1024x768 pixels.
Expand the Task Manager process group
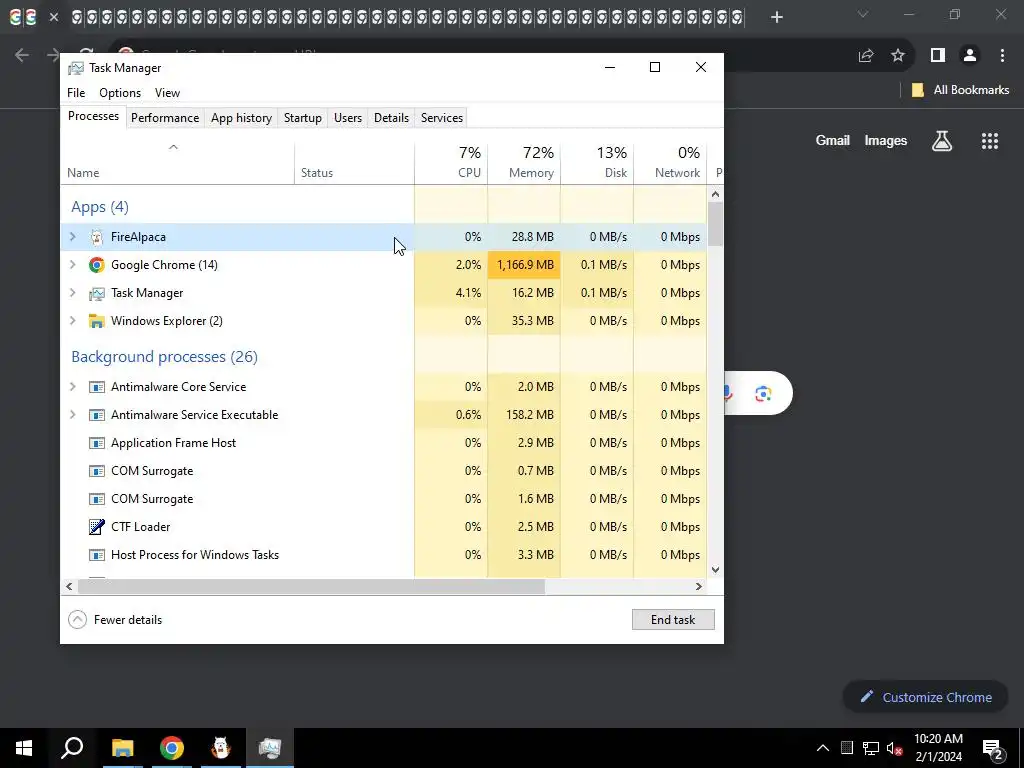73,293
